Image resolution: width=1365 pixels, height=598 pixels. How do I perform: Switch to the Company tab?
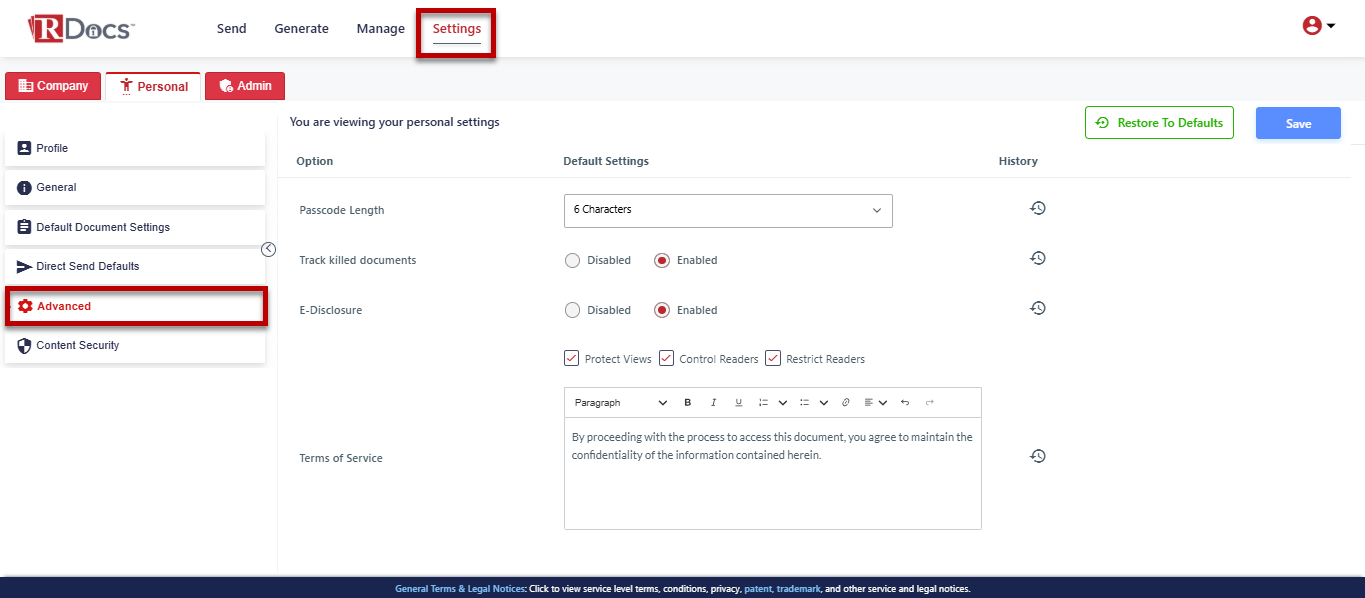(x=54, y=86)
